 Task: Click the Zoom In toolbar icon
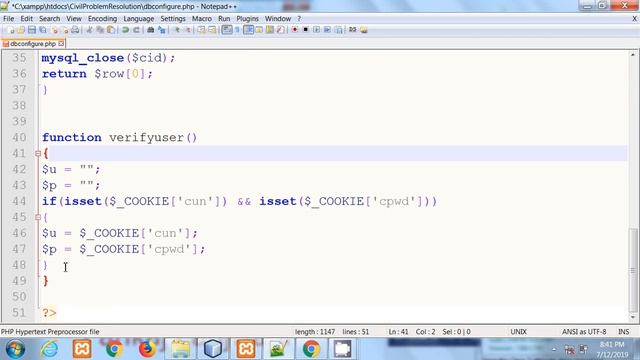[x=177, y=30]
